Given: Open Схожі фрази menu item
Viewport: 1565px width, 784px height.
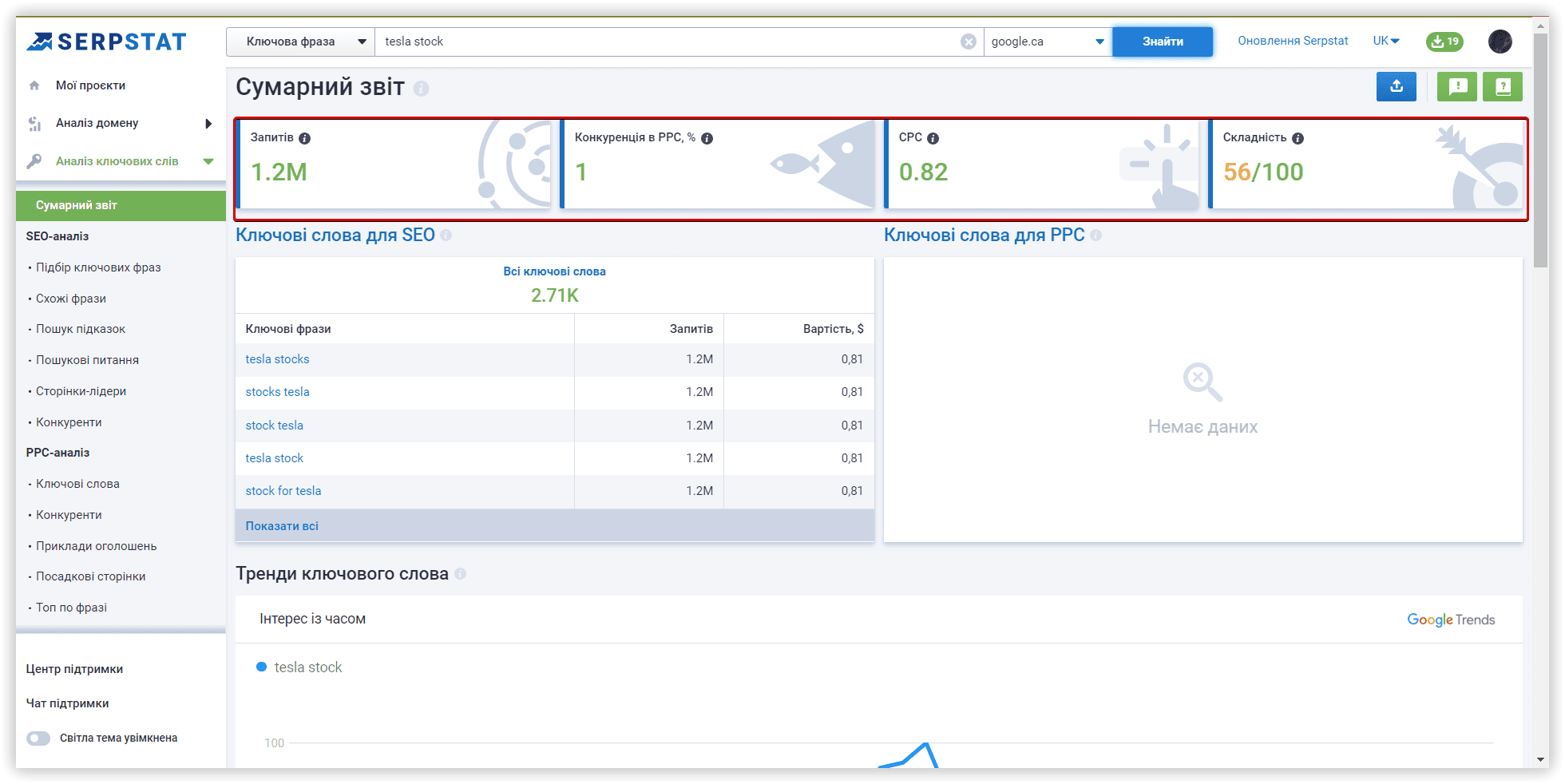Looking at the screenshot, I should tap(71, 299).
